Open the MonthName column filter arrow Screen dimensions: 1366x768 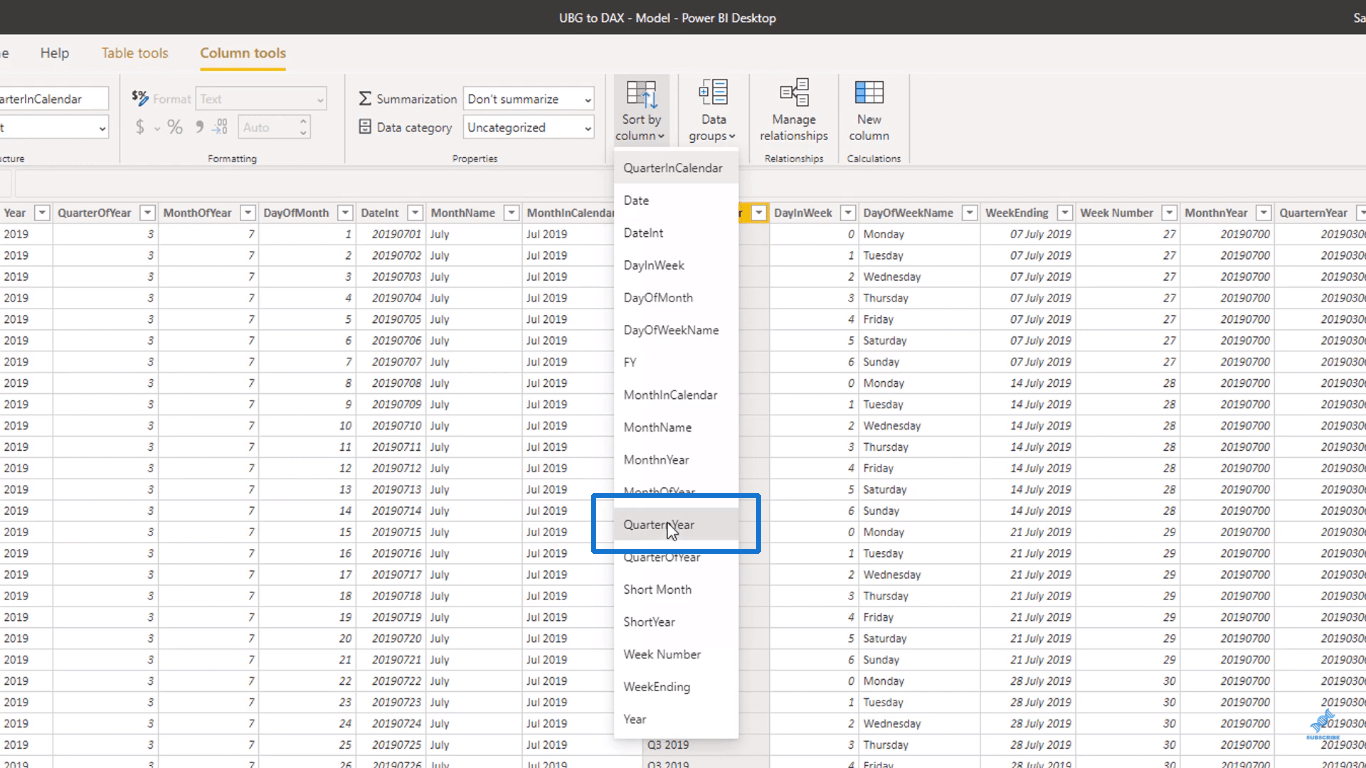[x=511, y=213]
